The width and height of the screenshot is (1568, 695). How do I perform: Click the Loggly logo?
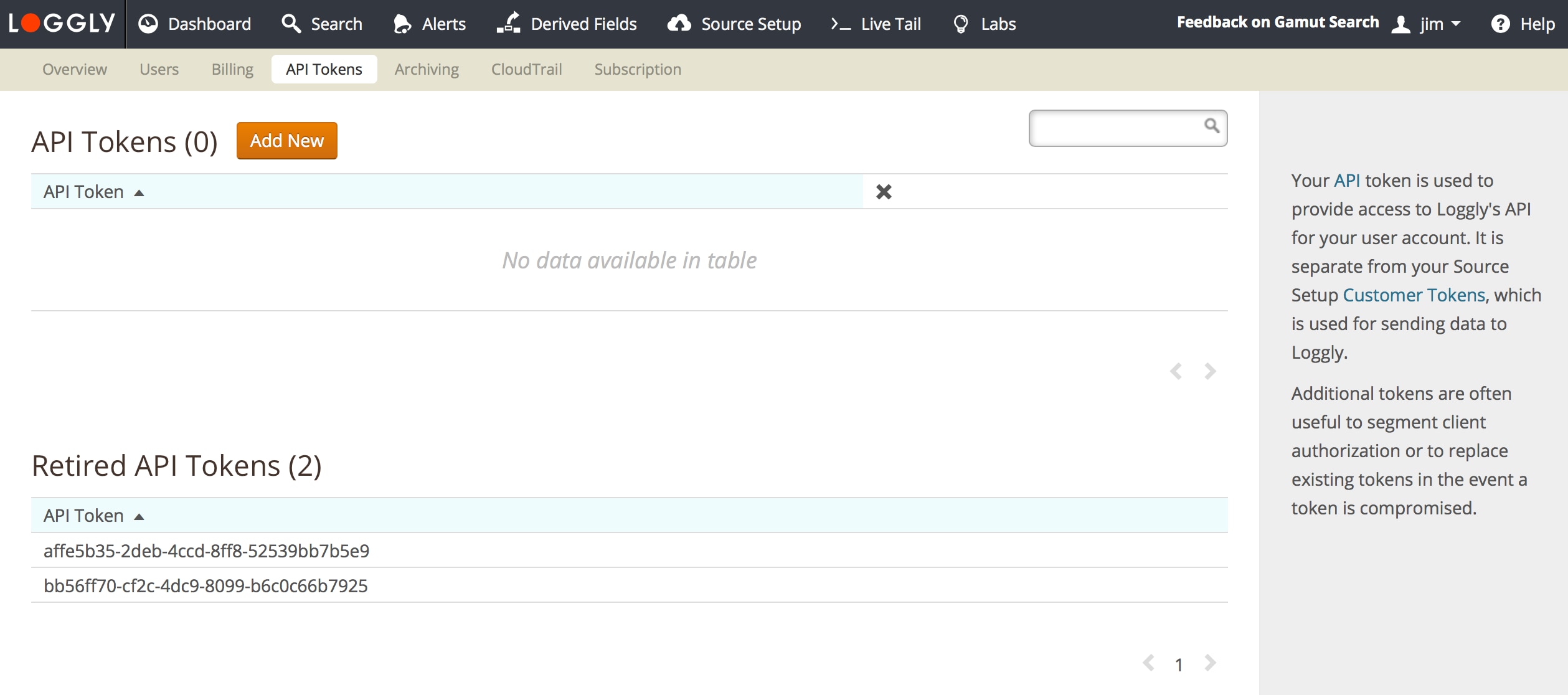pyautogui.click(x=62, y=24)
